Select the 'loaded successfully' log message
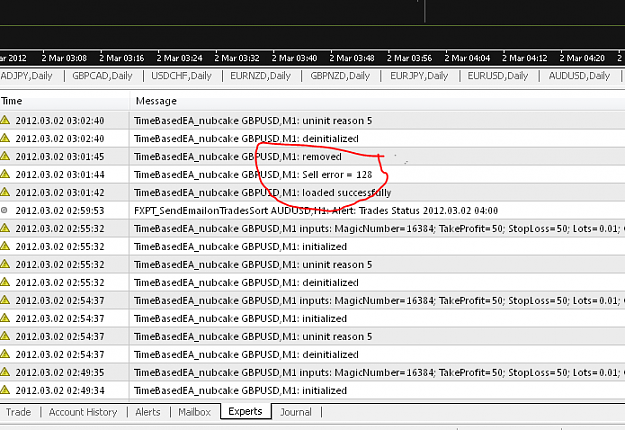Viewport: 625px width, 430px height. click(262, 192)
